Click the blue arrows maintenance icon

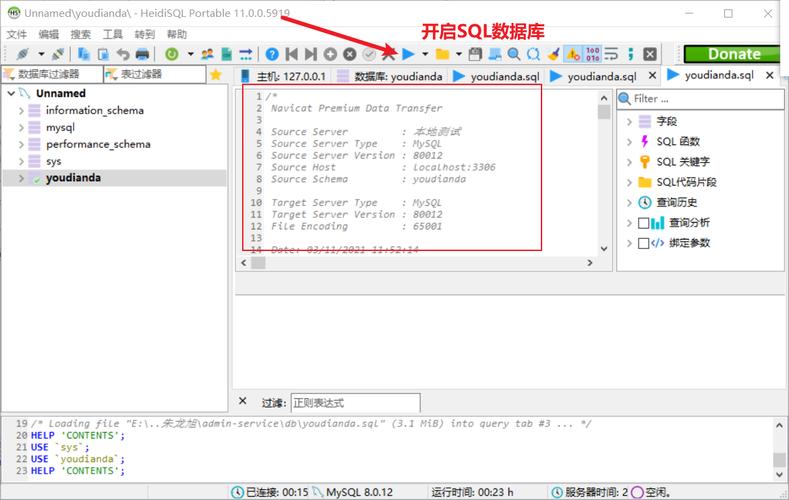tap(246, 54)
